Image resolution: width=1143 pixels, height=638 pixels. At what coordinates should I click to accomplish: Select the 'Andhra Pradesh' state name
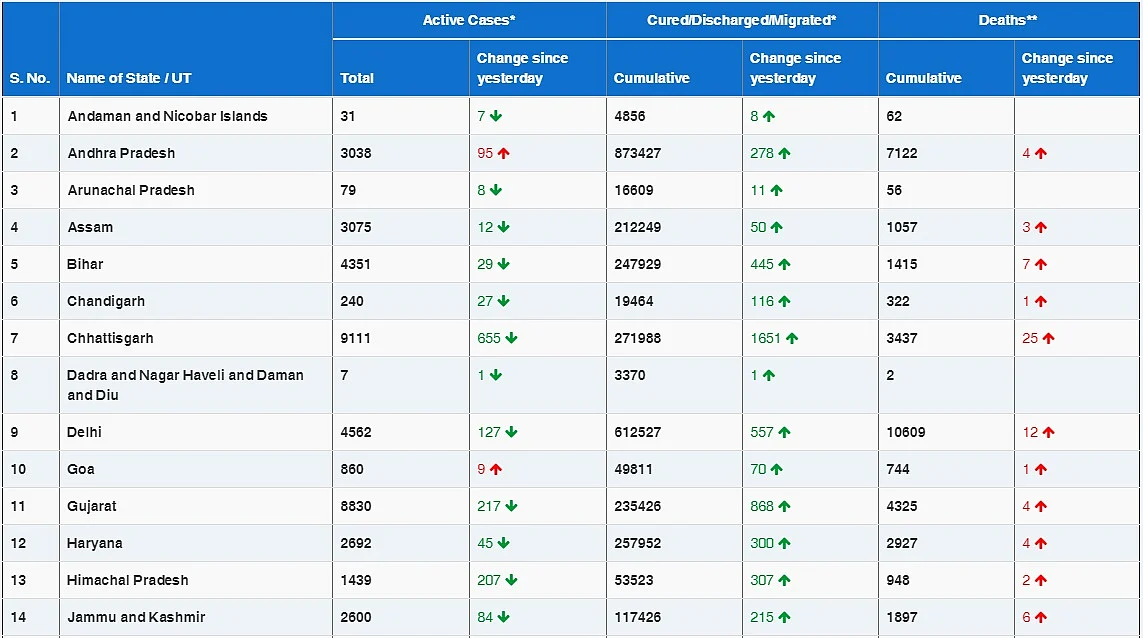click(x=121, y=153)
